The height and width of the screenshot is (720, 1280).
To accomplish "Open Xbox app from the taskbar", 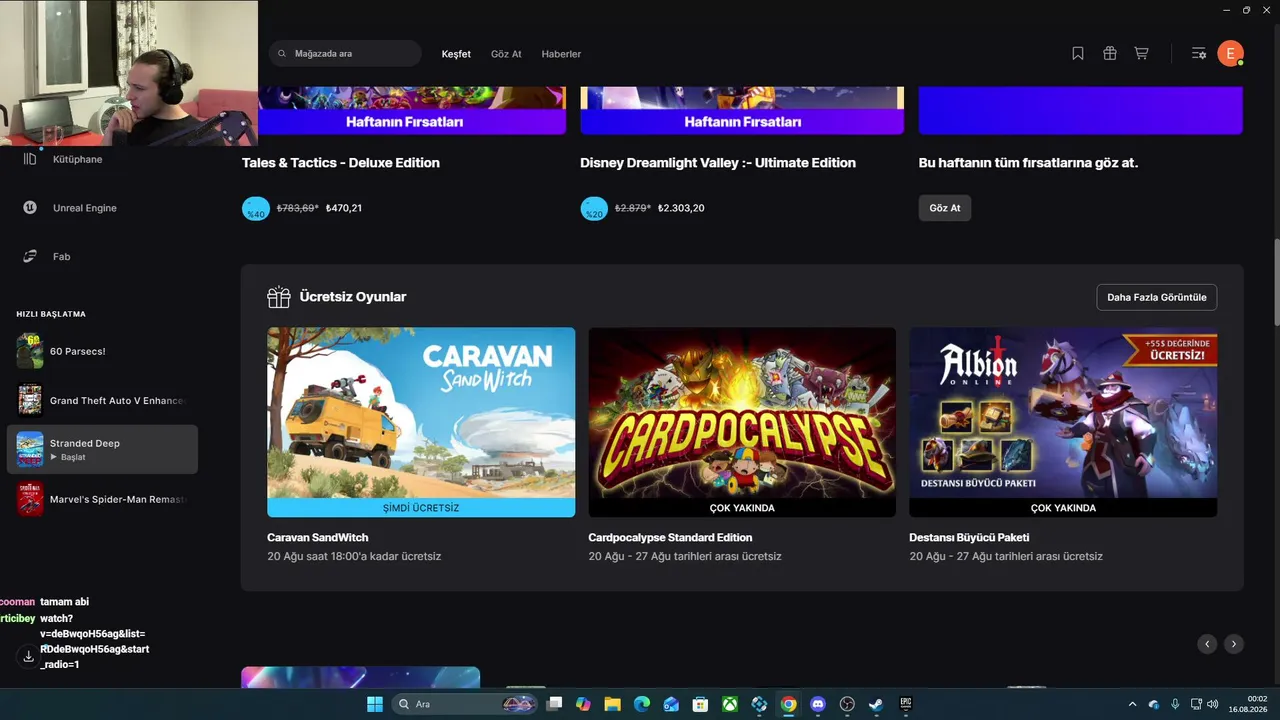I will [x=730, y=704].
